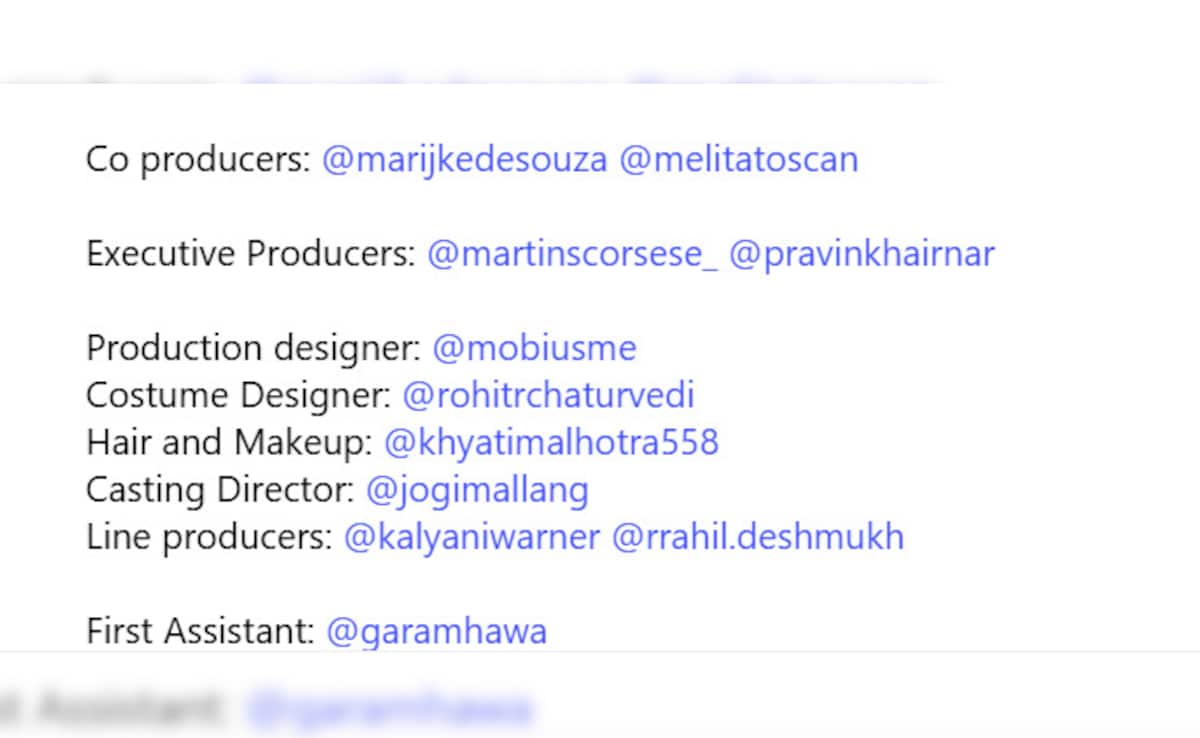
Task: Visit the @martinscorsese_ profile link
Action: click(573, 254)
